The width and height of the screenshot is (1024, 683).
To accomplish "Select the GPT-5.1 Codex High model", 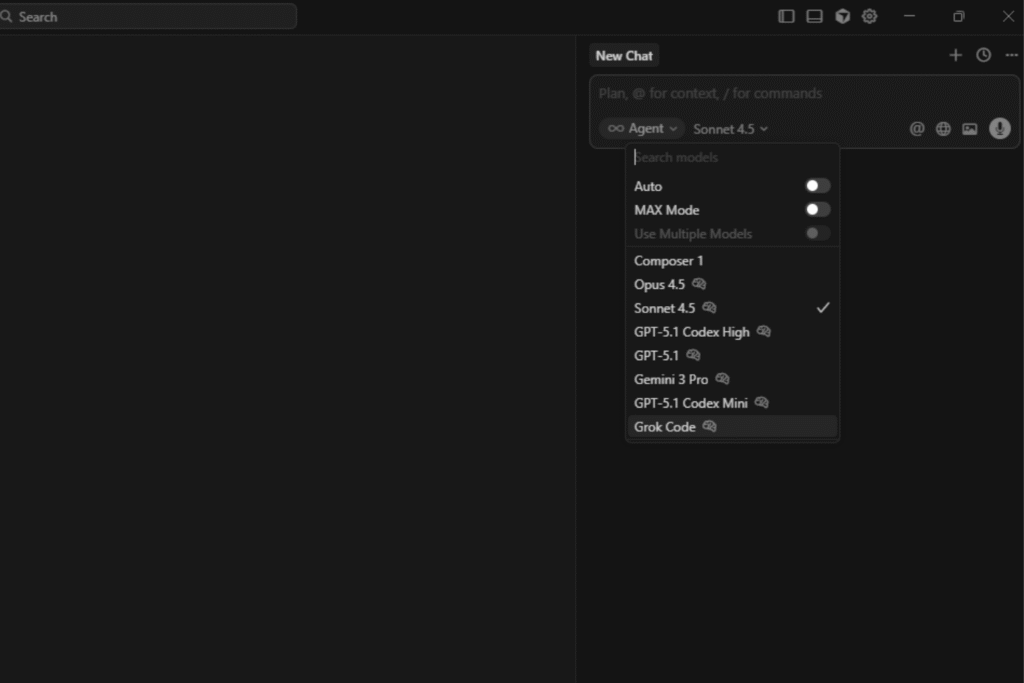I will pyautogui.click(x=693, y=331).
